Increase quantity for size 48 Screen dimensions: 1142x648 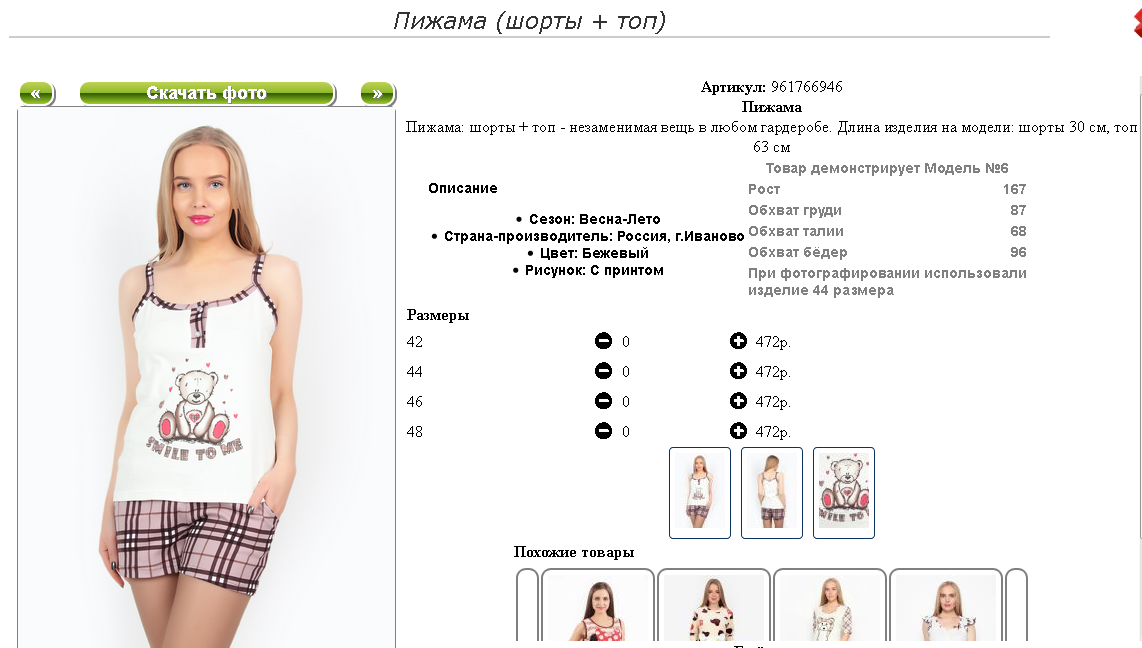(x=738, y=430)
